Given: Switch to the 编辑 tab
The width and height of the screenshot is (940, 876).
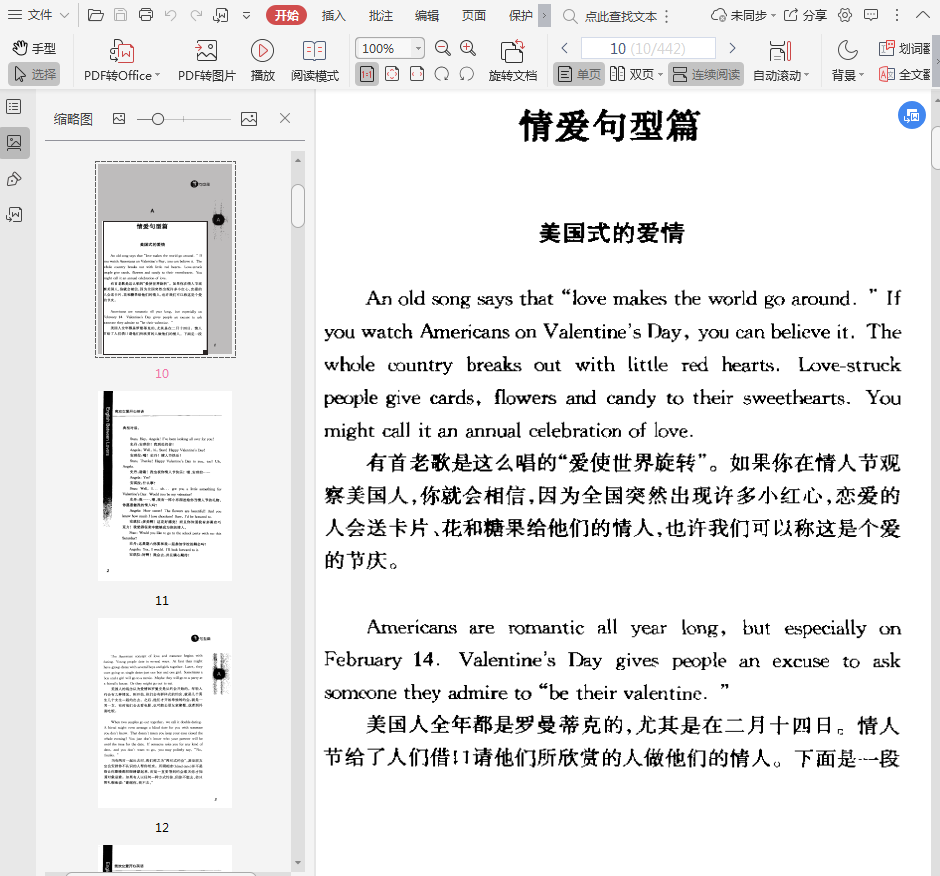Looking at the screenshot, I should [427, 16].
